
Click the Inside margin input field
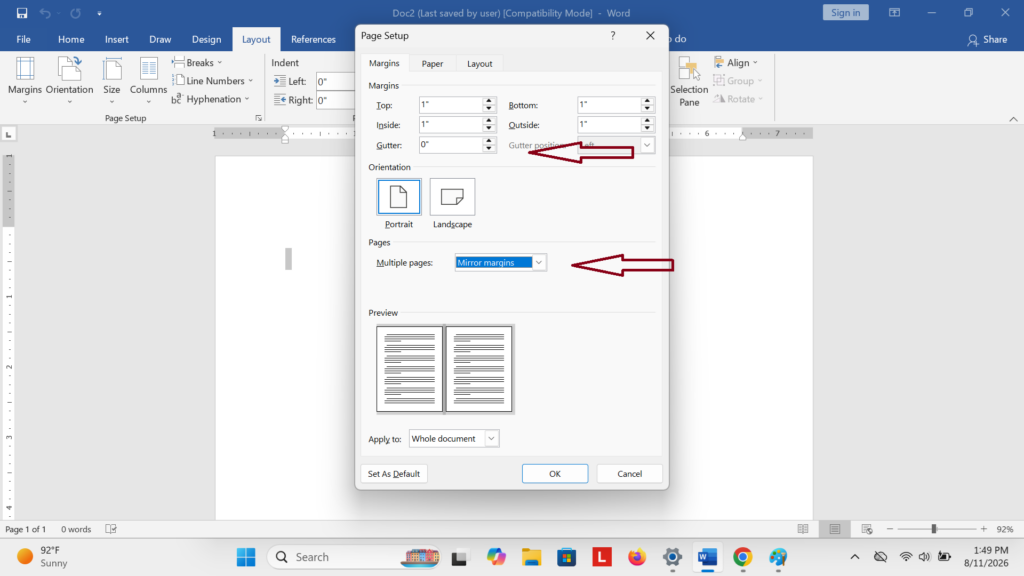451,125
